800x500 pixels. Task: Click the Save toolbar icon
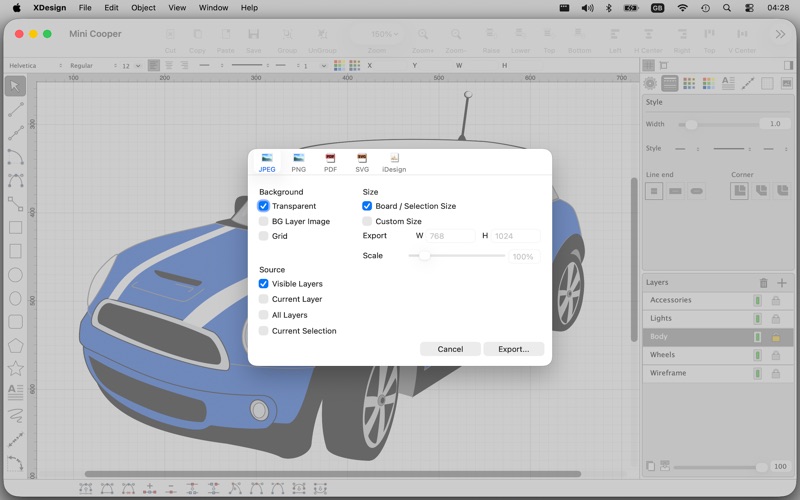[x=254, y=35]
